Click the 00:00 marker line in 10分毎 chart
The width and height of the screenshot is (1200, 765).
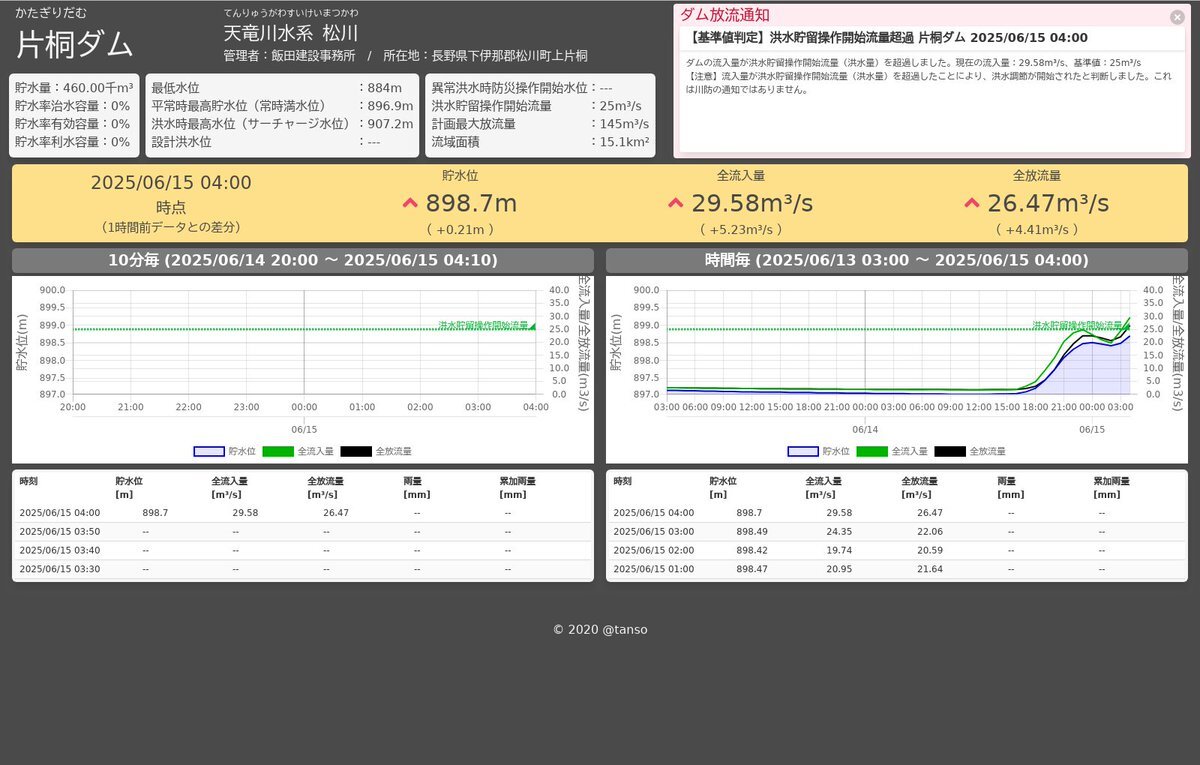[x=304, y=342]
